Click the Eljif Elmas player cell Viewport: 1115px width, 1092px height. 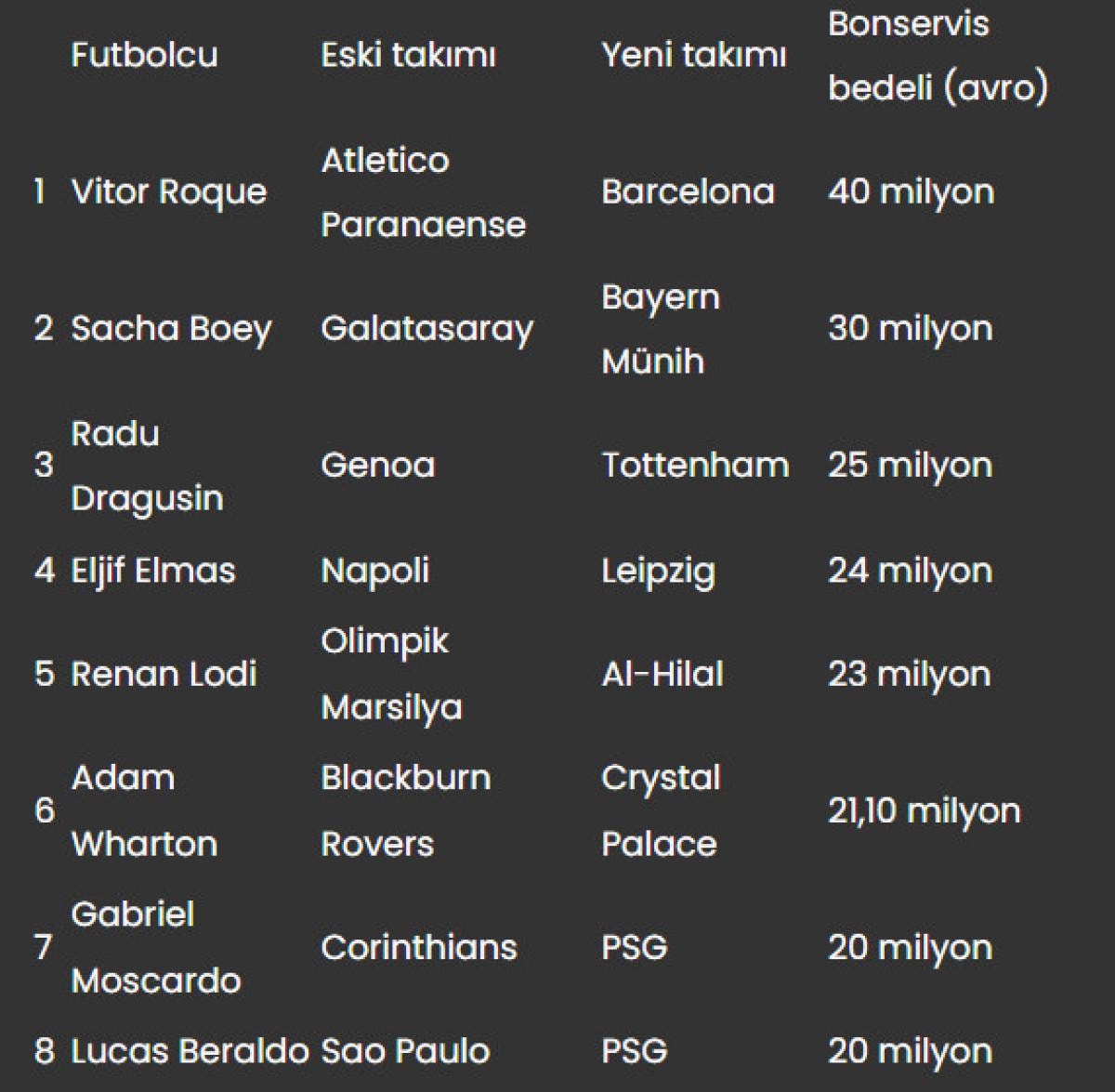coord(153,570)
